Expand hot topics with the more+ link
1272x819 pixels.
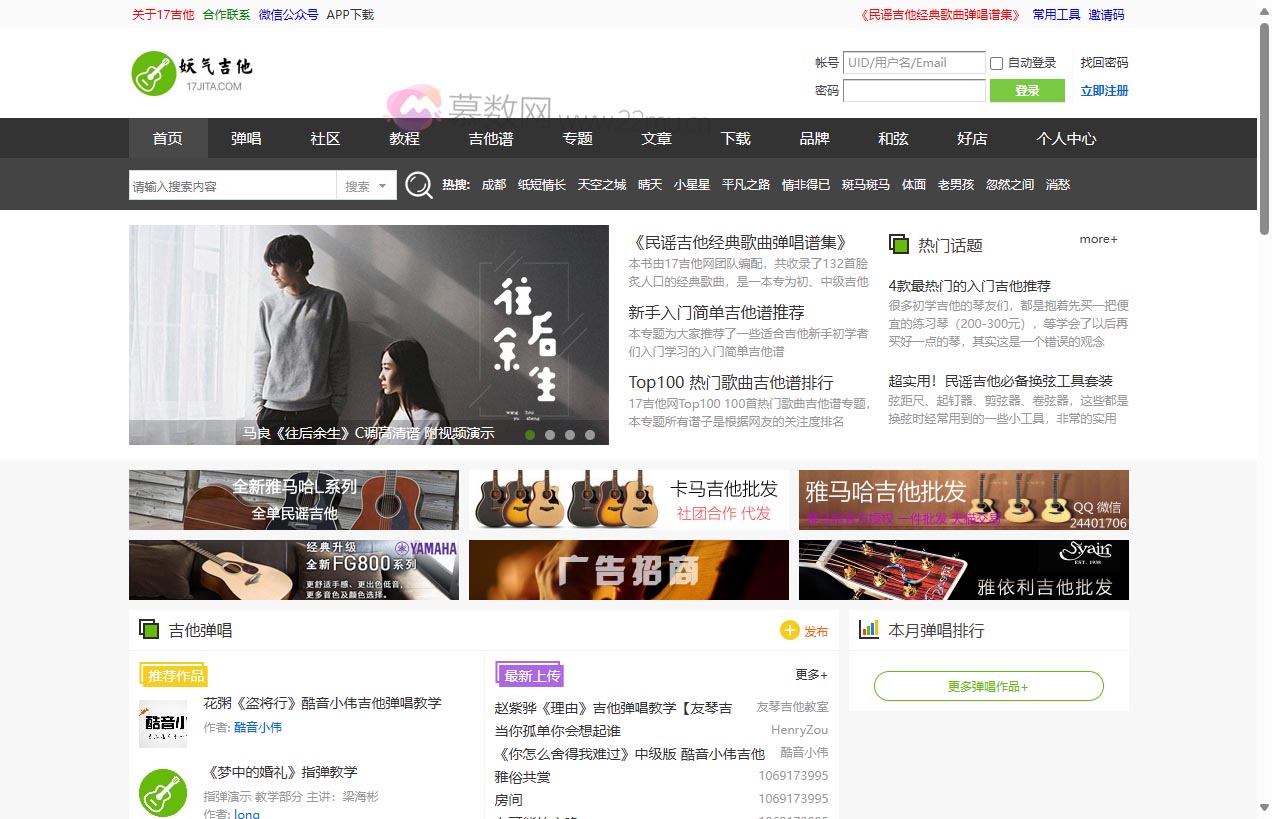[1097, 239]
